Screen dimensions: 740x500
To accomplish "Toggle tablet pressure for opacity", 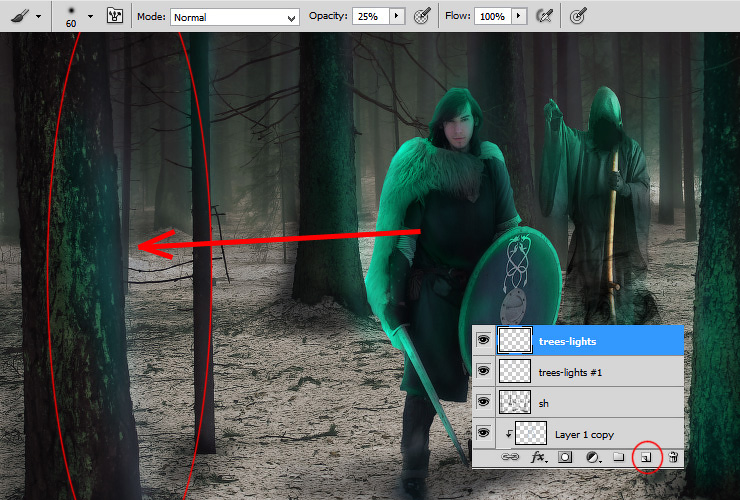I will tap(421, 17).
